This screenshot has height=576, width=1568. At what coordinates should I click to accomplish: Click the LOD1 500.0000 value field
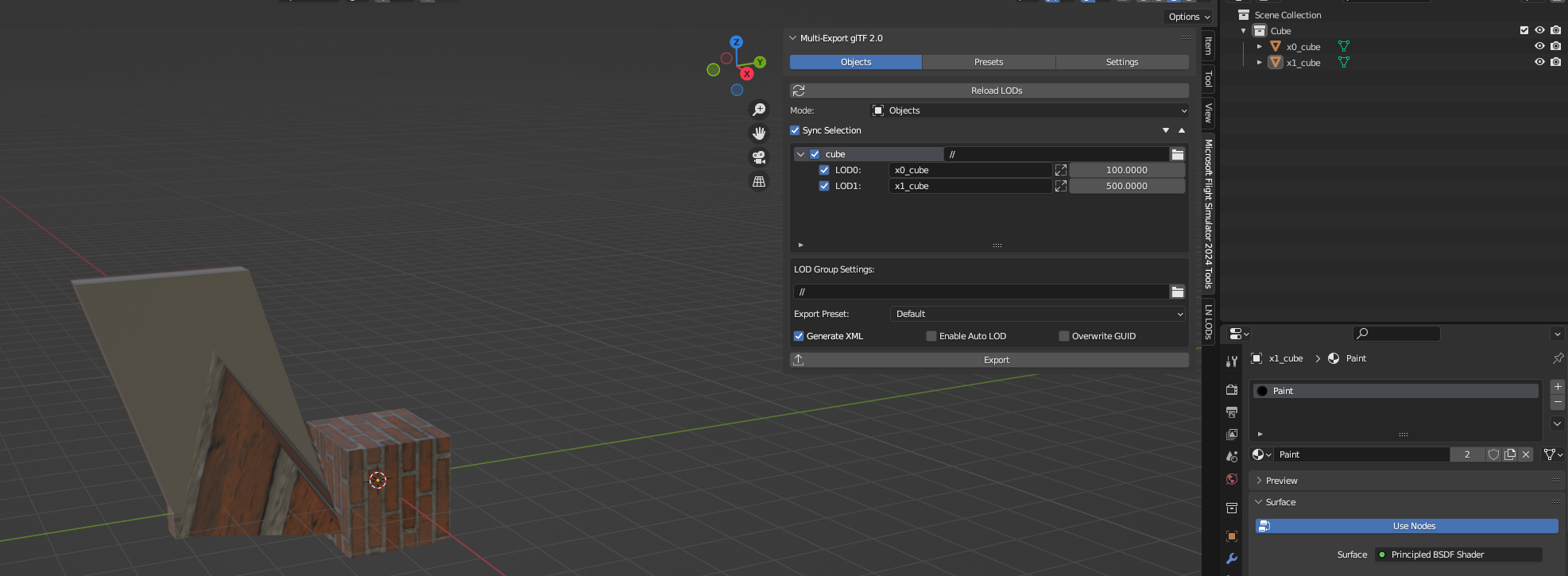click(1126, 186)
